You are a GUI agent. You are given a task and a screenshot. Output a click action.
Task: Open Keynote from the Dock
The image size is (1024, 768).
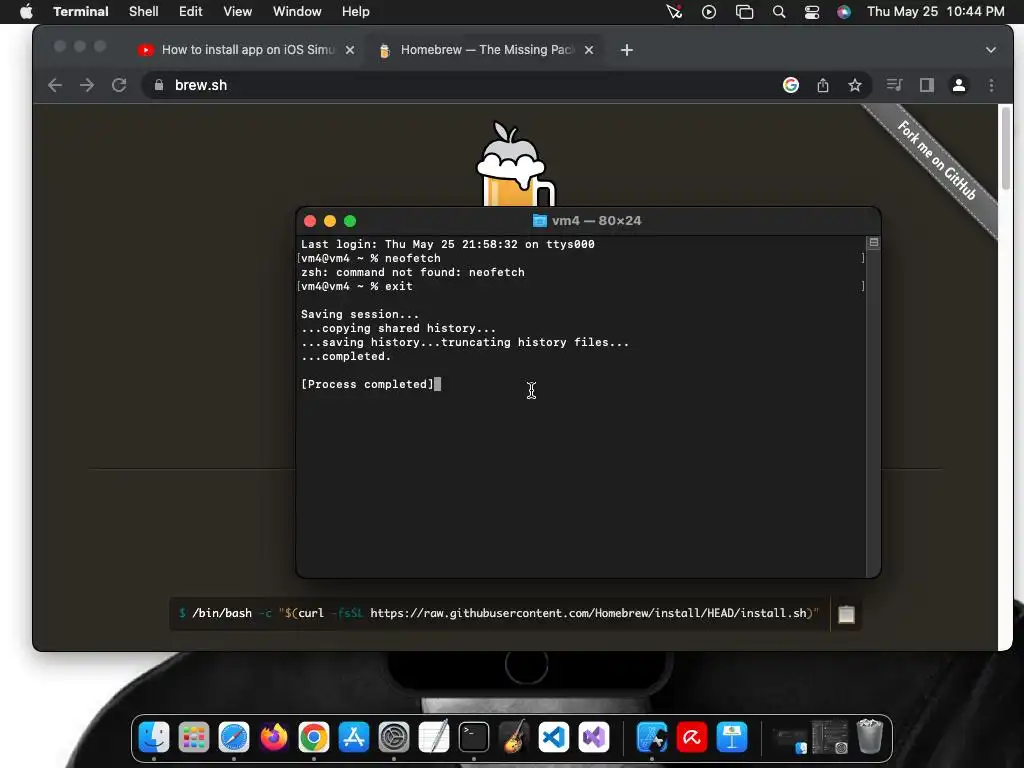[x=732, y=738]
